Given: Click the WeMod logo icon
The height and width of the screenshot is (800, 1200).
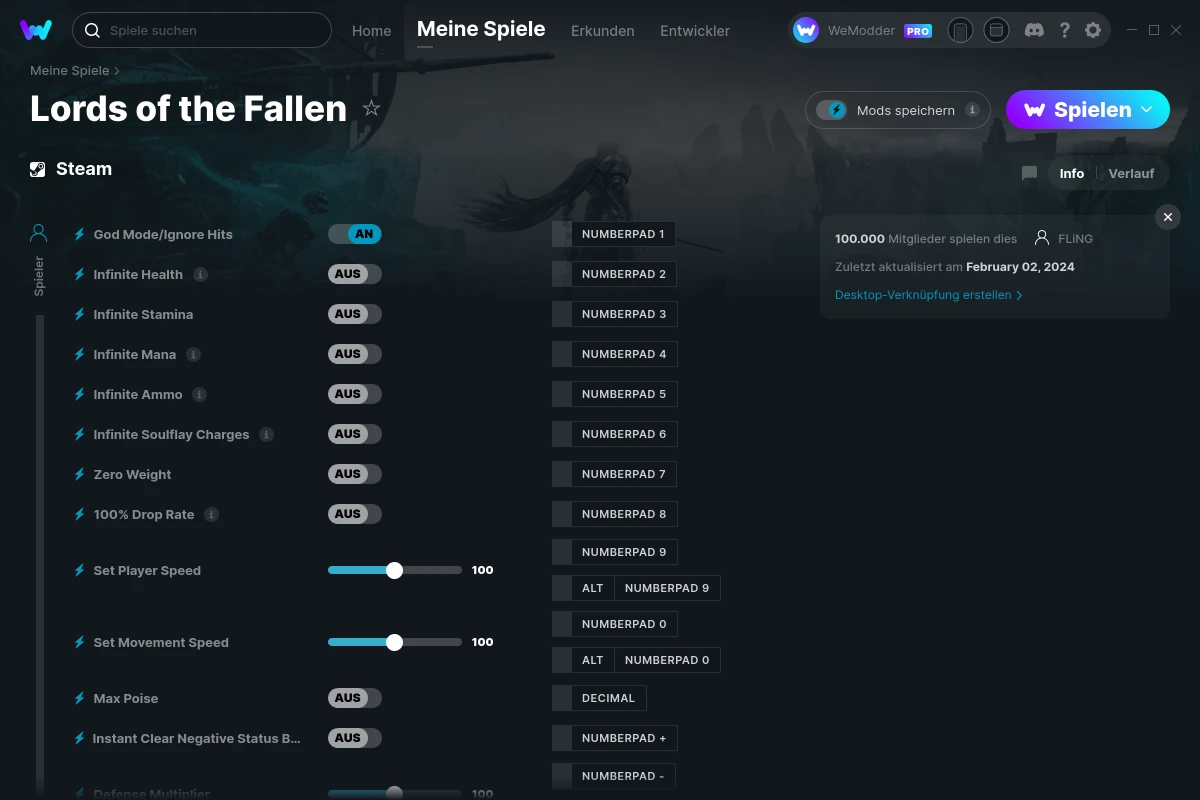Looking at the screenshot, I should coord(36,30).
